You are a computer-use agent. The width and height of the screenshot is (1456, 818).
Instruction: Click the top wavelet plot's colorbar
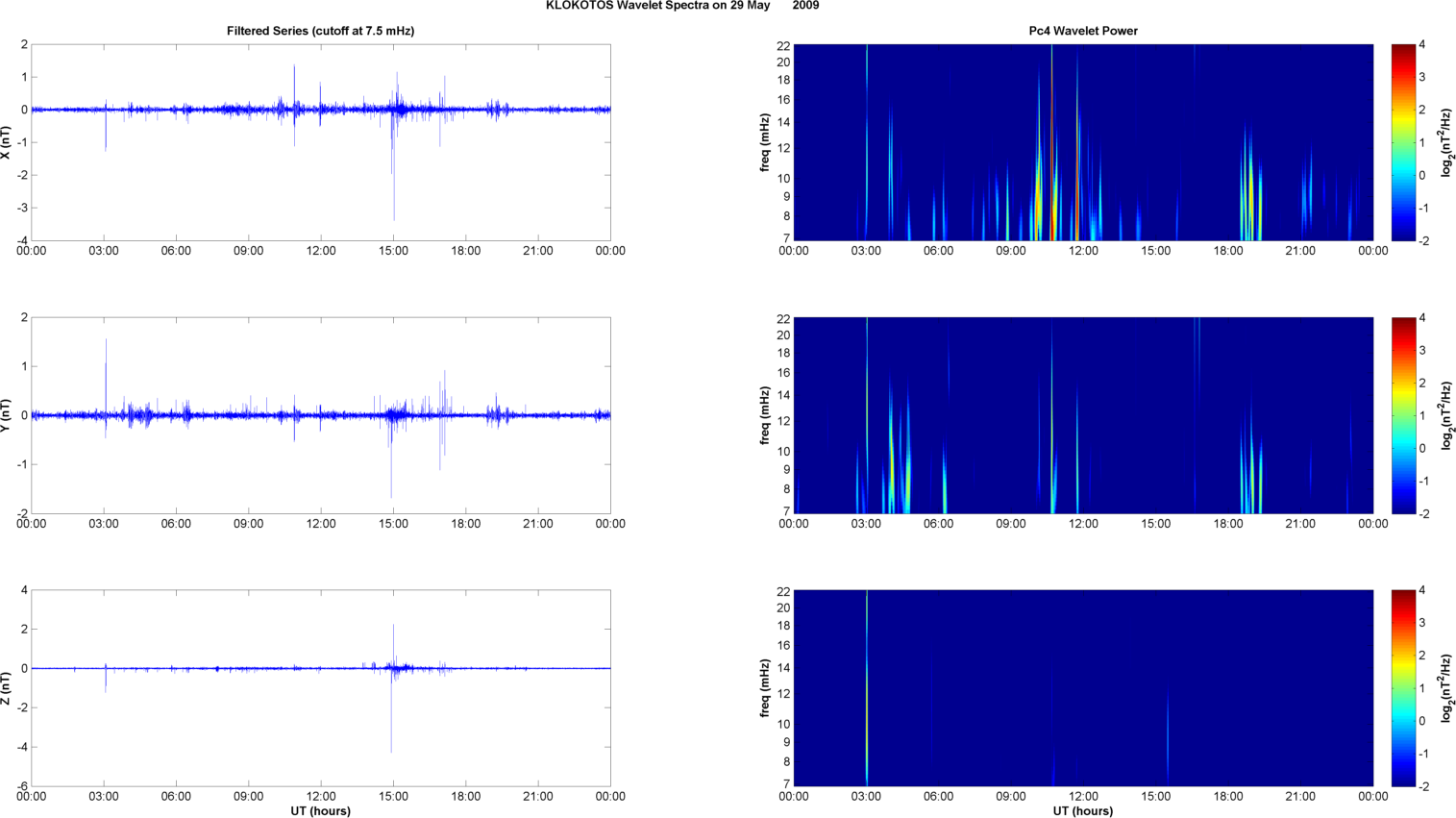[x=1403, y=142]
